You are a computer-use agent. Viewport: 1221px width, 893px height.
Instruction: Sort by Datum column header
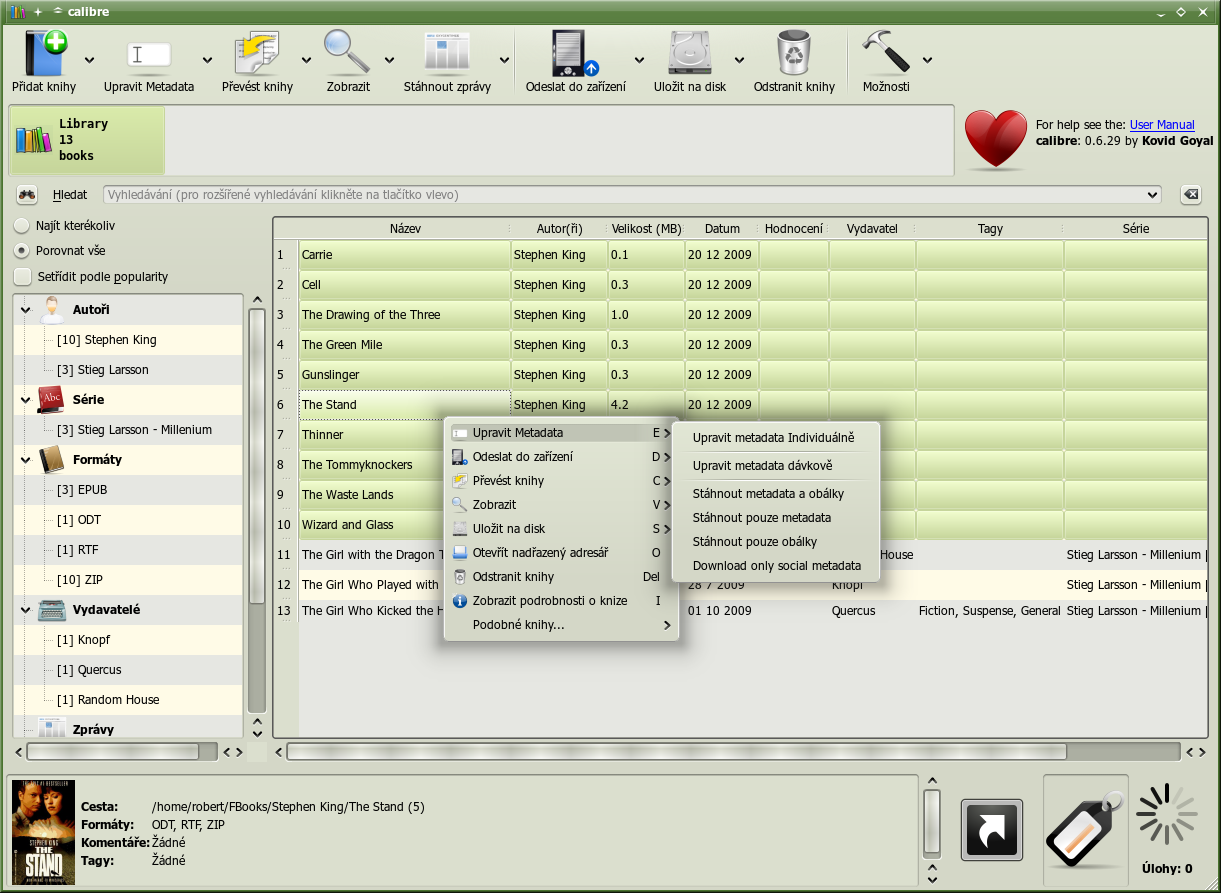point(722,229)
